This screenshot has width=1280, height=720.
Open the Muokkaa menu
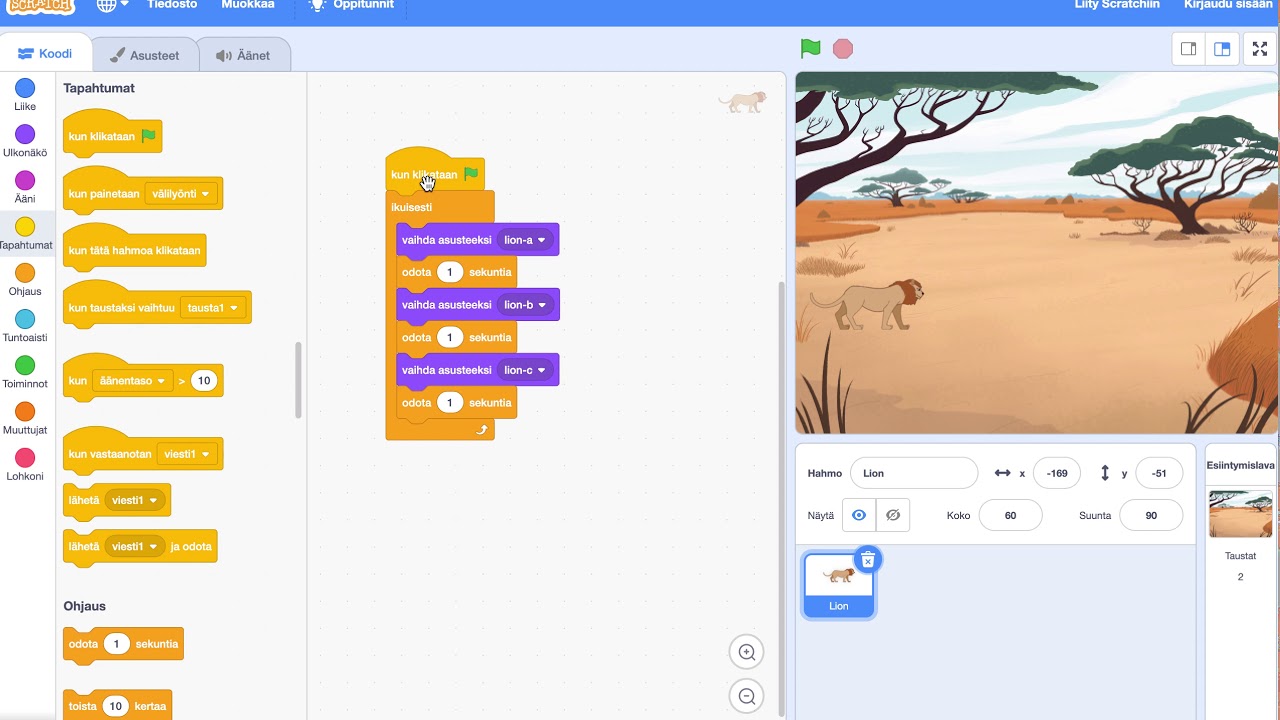click(248, 5)
